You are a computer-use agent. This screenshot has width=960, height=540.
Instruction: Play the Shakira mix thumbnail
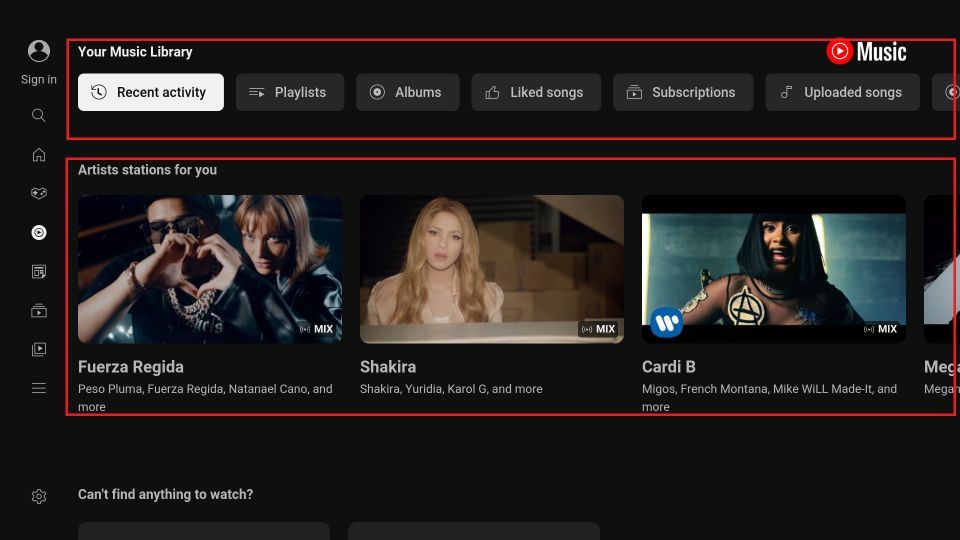(492, 269)
